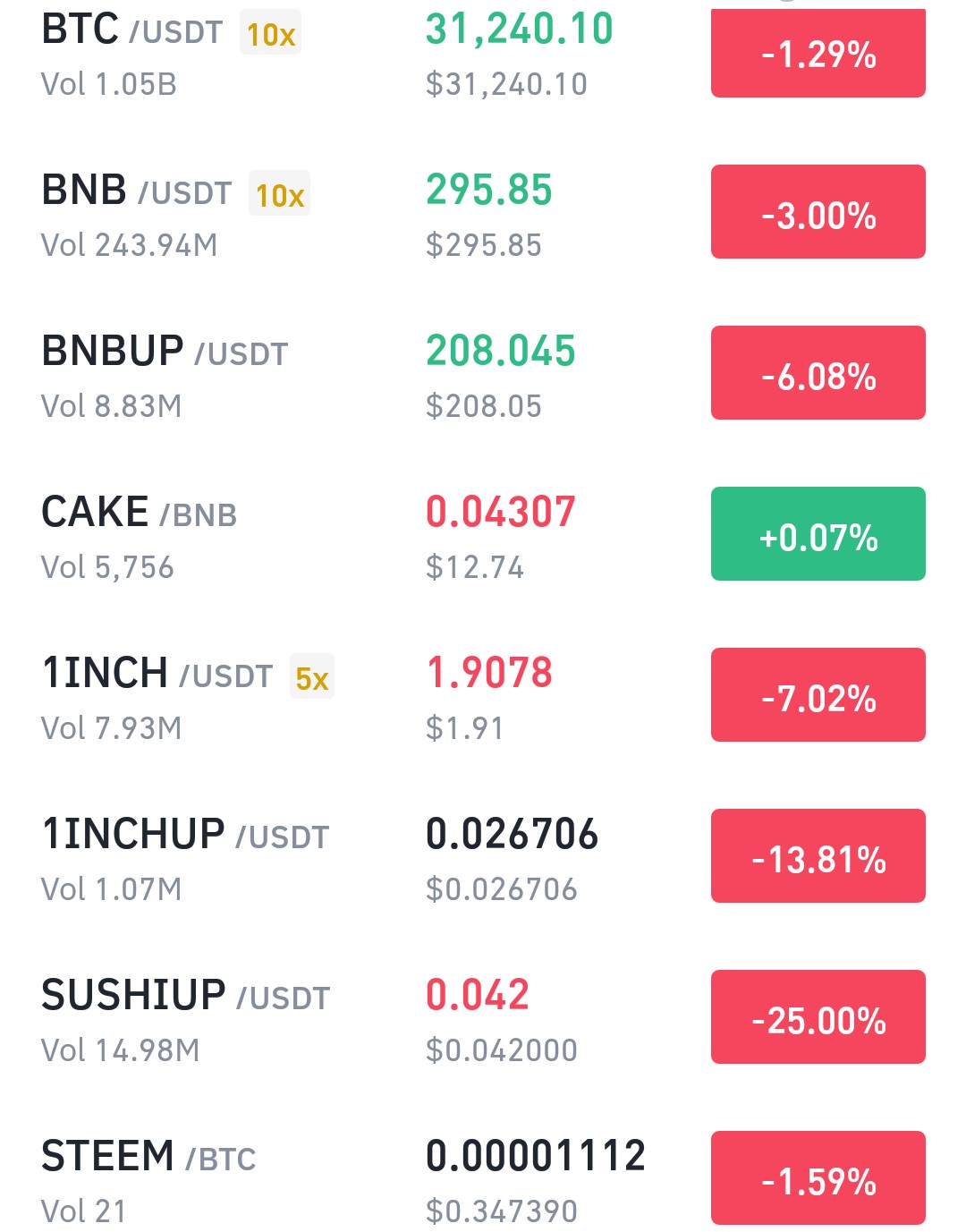This screenshot has width=966, height=1232.
Task: Select the CAKE/BNB pair name
Action: tap(139, 513)
